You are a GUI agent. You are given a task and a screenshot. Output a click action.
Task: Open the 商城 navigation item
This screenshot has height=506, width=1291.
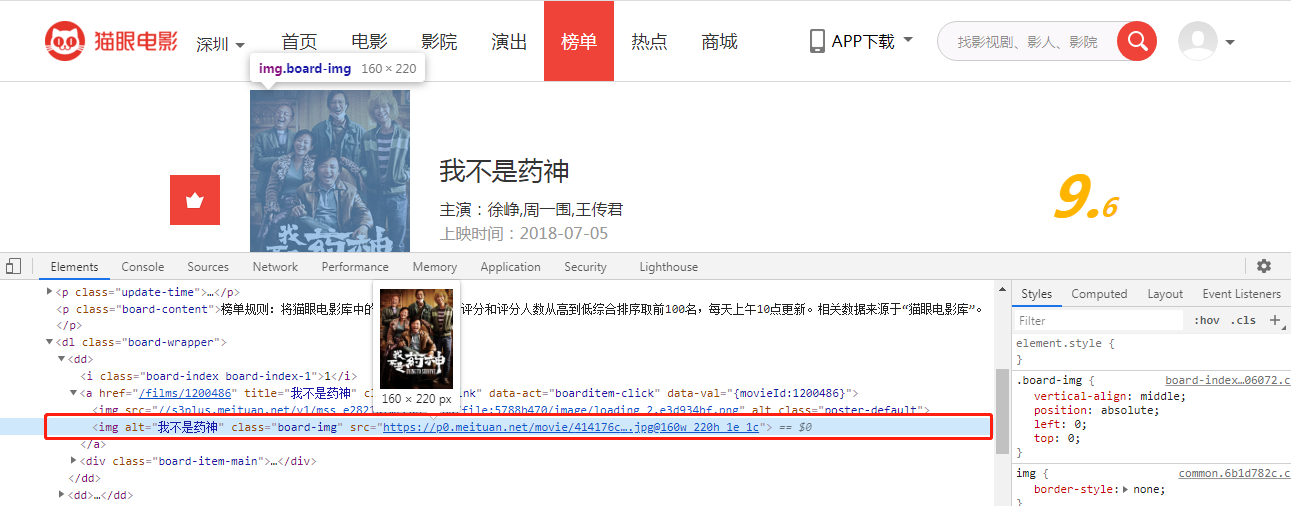click(719, 41)
